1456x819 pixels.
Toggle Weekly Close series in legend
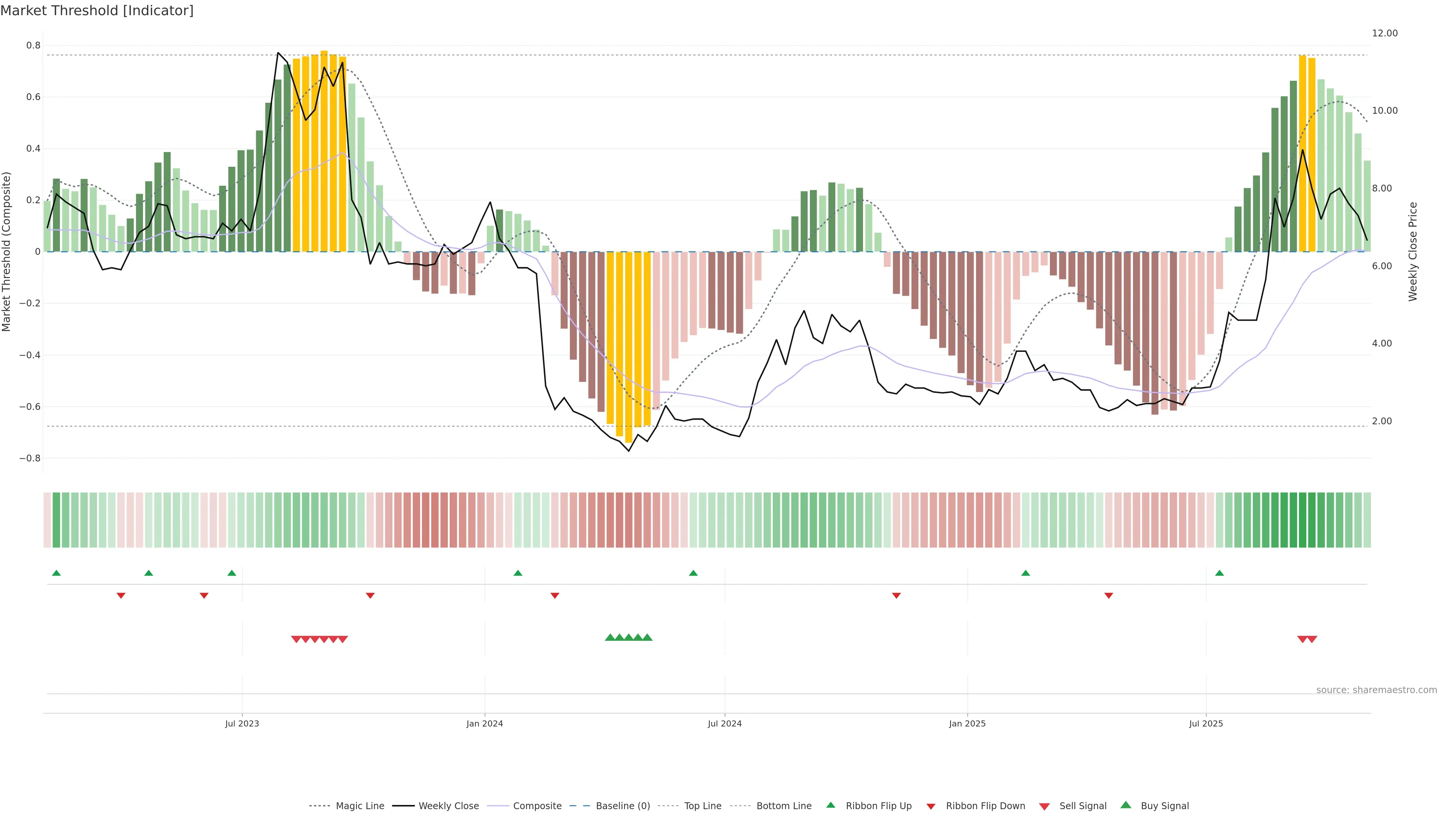click(448, 806)
